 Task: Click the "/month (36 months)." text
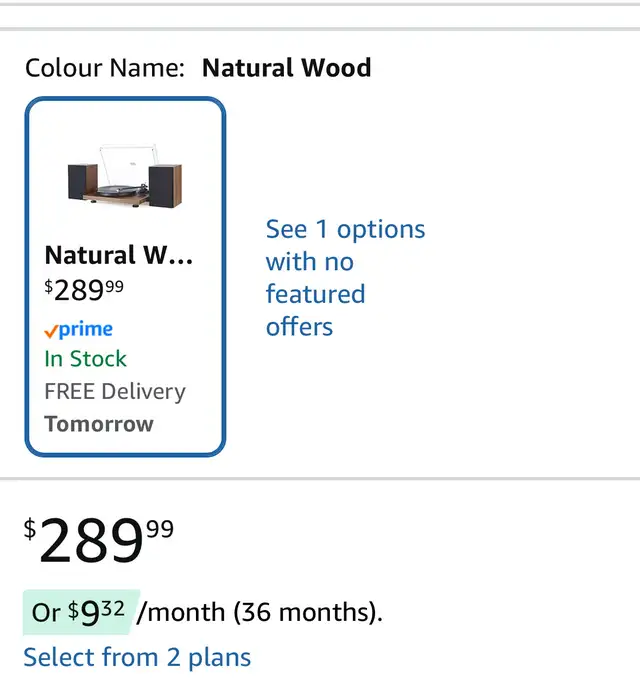pyautogui.click(x=259, y=612)
